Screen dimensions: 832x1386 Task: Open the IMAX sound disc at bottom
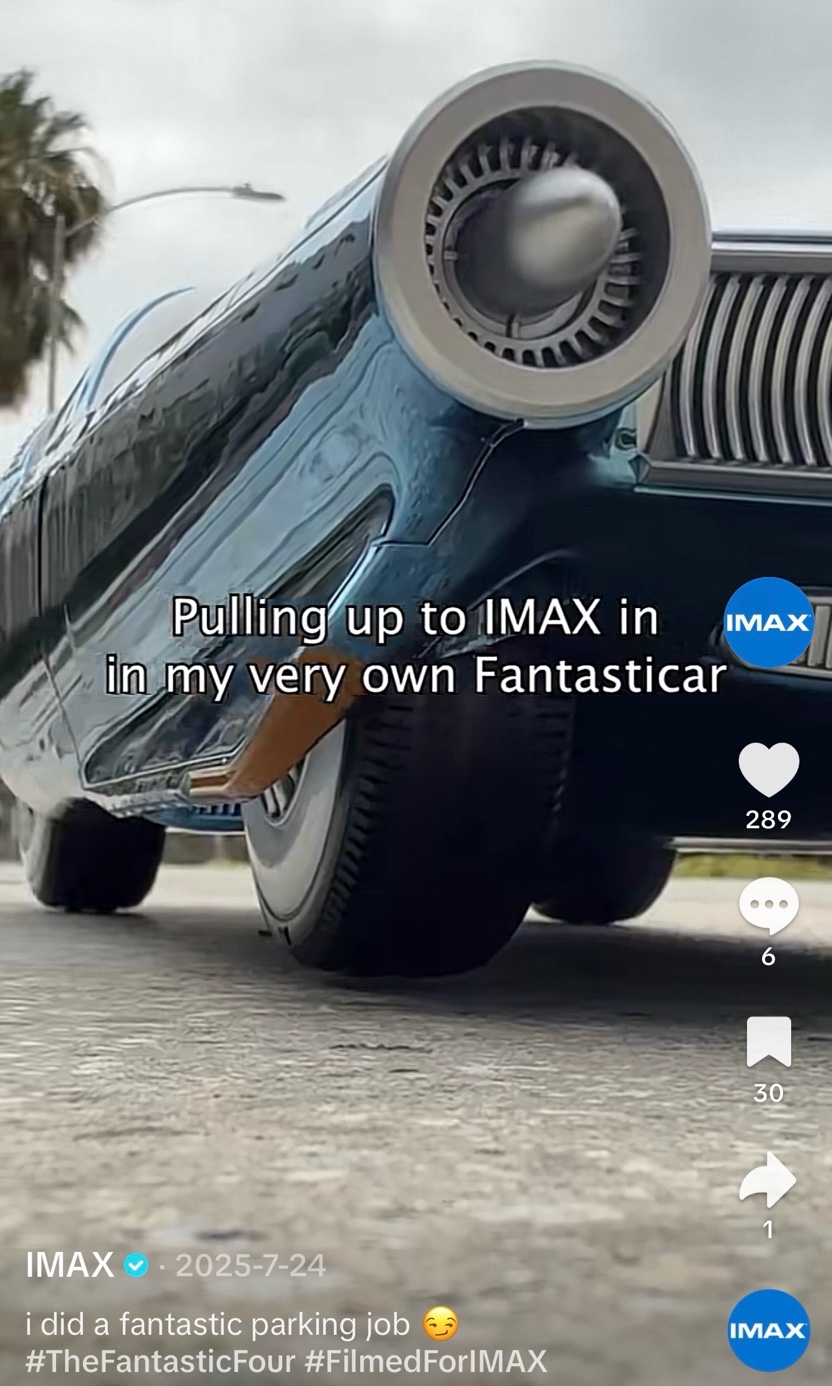tap(768, 1330)
